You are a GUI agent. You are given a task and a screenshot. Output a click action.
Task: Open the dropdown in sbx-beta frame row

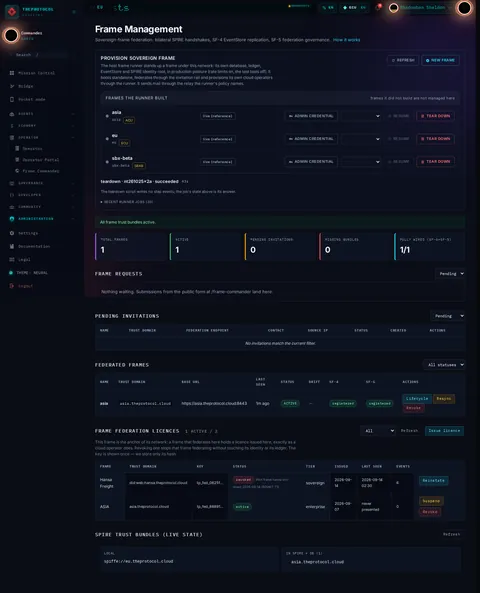coord(361,161)
